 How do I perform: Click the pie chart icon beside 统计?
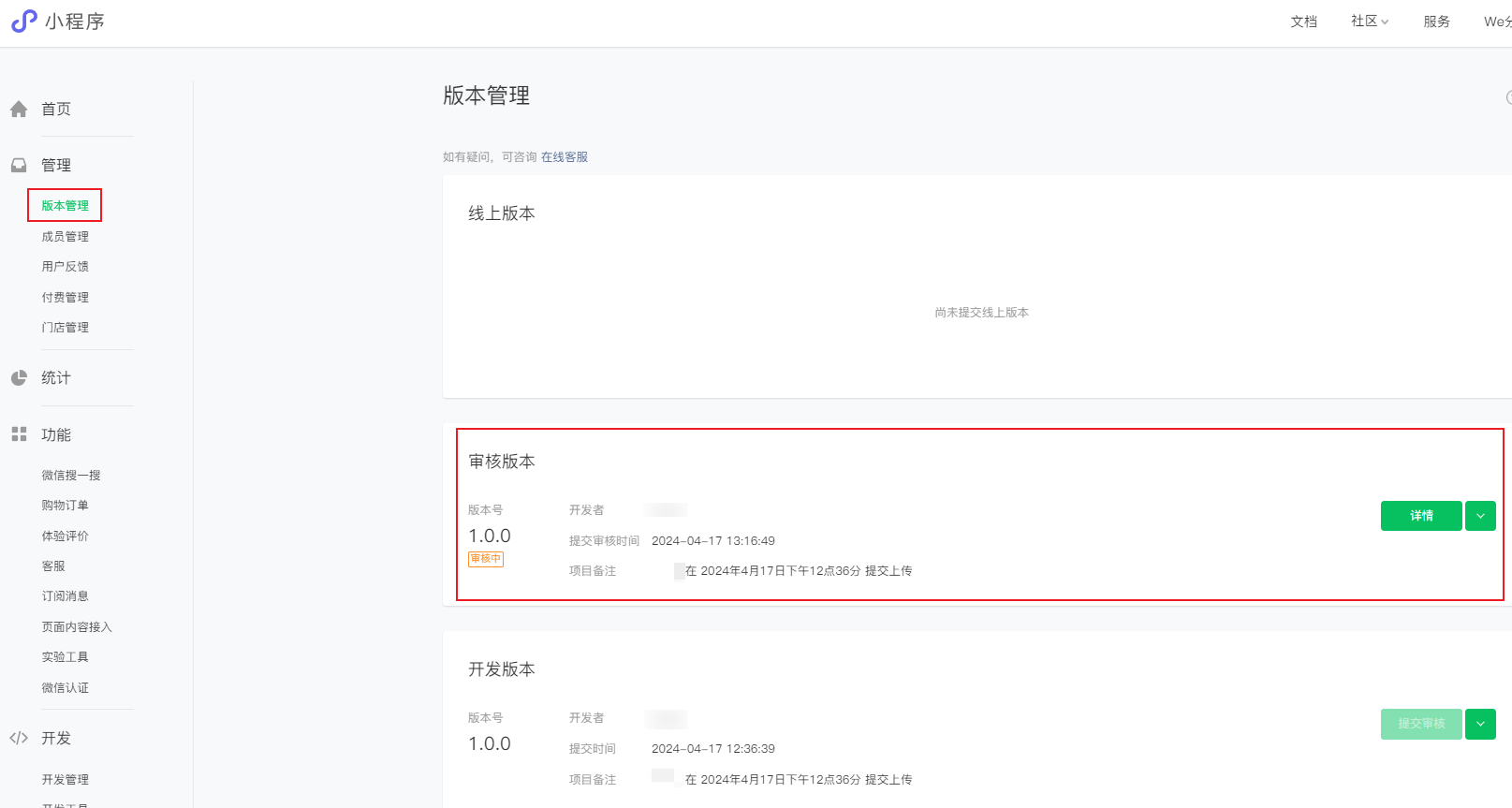[x=19, y=378]
